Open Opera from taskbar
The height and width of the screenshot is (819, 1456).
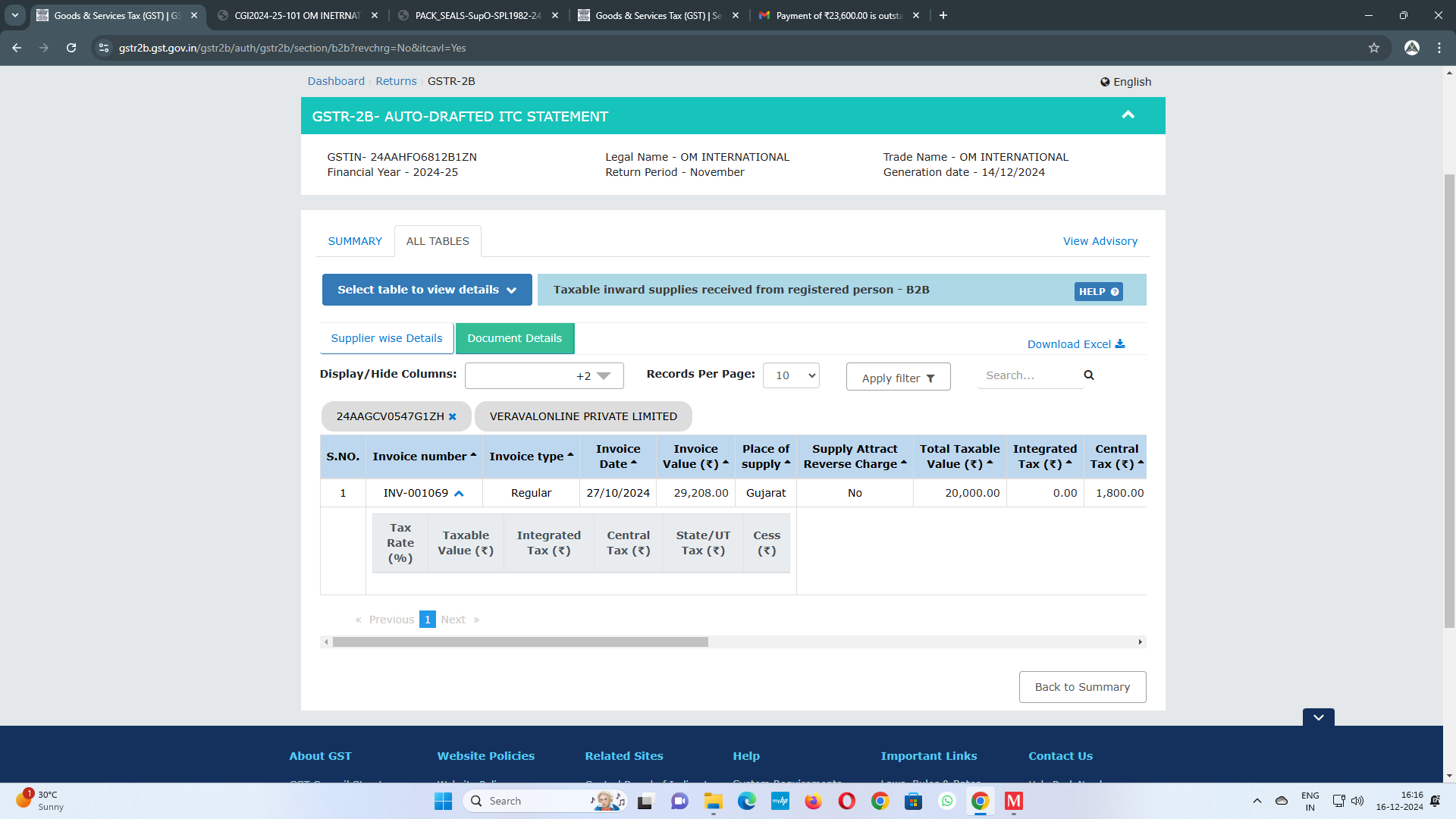click(x=846, y=801)
